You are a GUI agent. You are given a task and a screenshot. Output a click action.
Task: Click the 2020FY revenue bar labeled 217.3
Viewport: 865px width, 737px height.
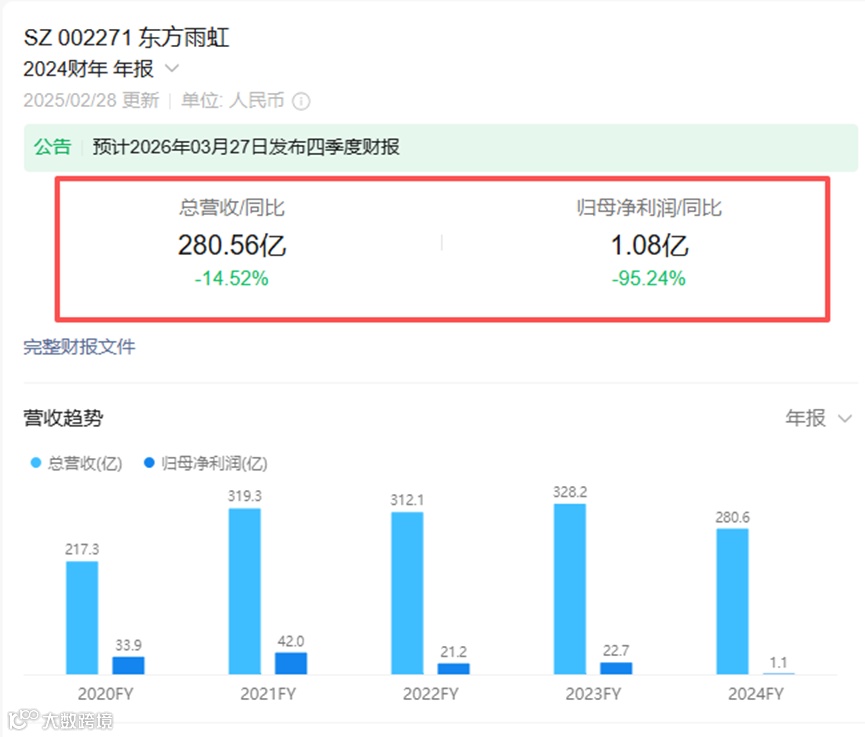(x=82, y=617)
